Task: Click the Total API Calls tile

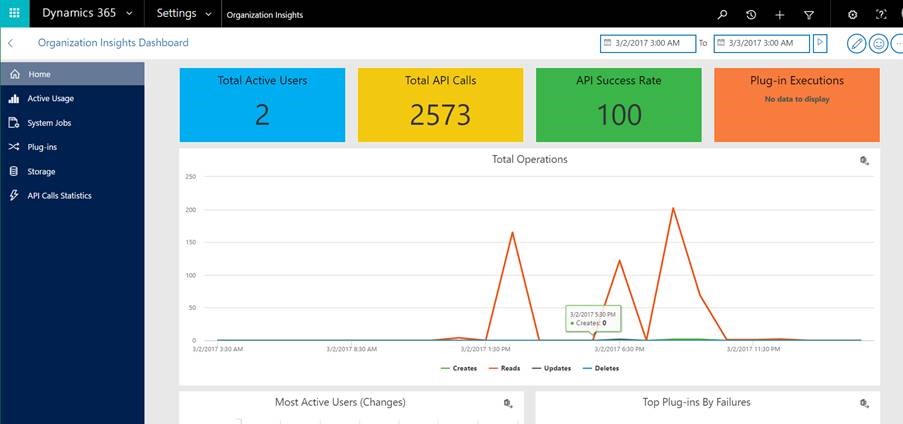Action: tap(441, 105)
